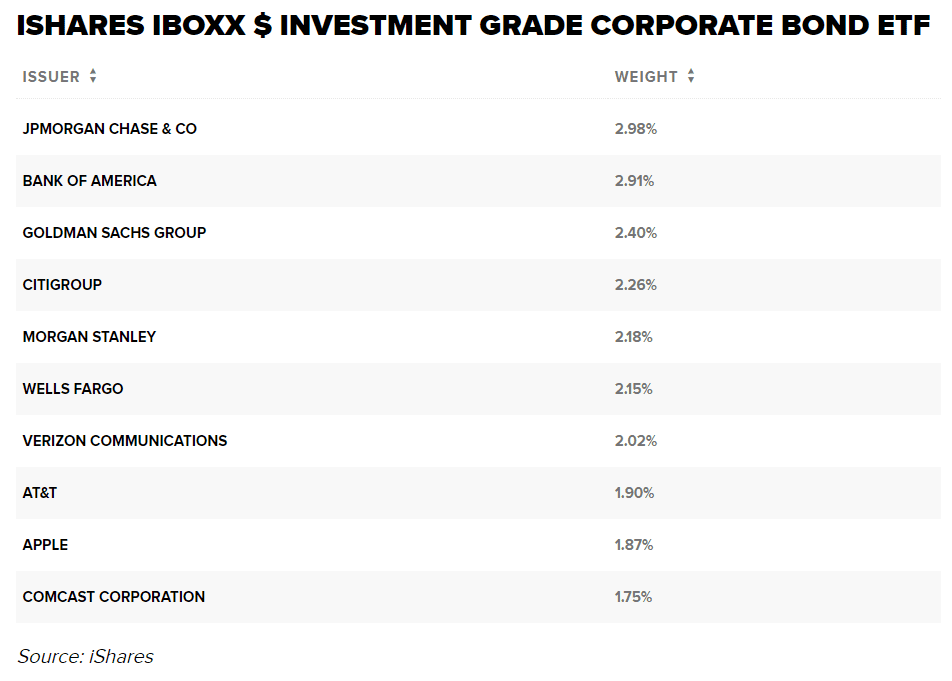This screenshot has height=681, width=952.
Task: Click the Verizon Communications issuer
Action: (125, 441)
